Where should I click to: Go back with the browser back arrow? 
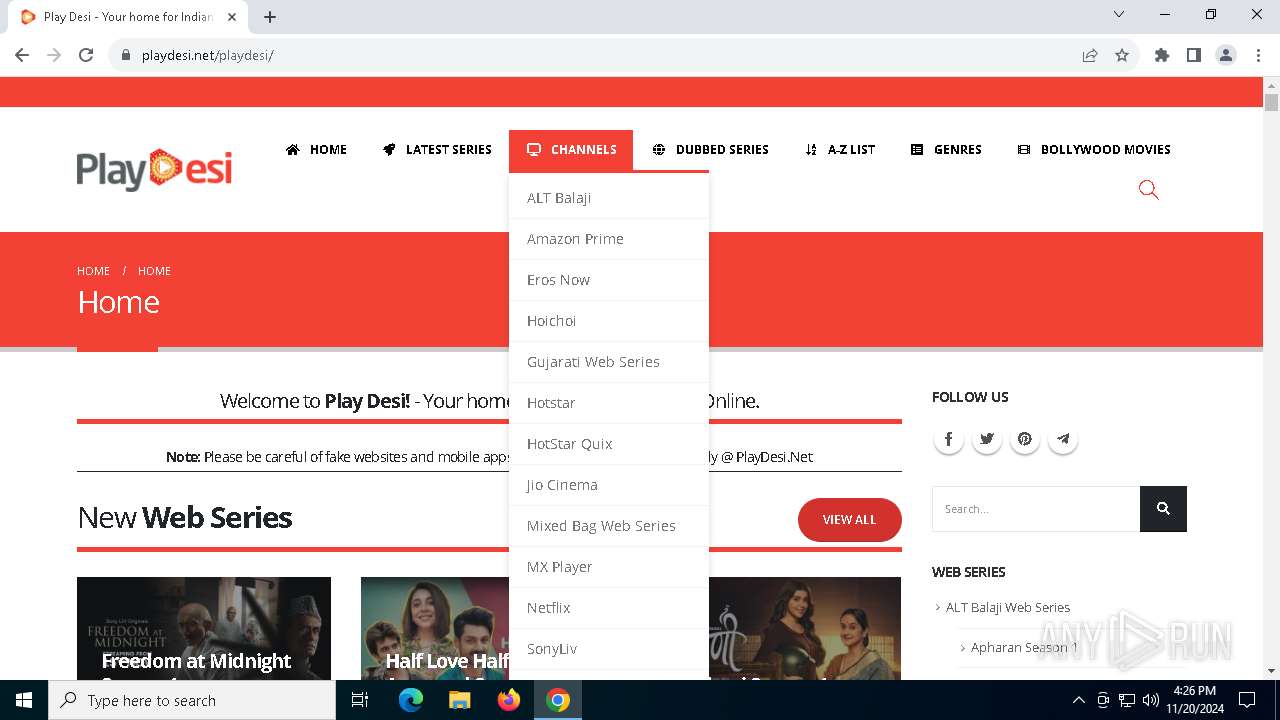click(22, 55)
